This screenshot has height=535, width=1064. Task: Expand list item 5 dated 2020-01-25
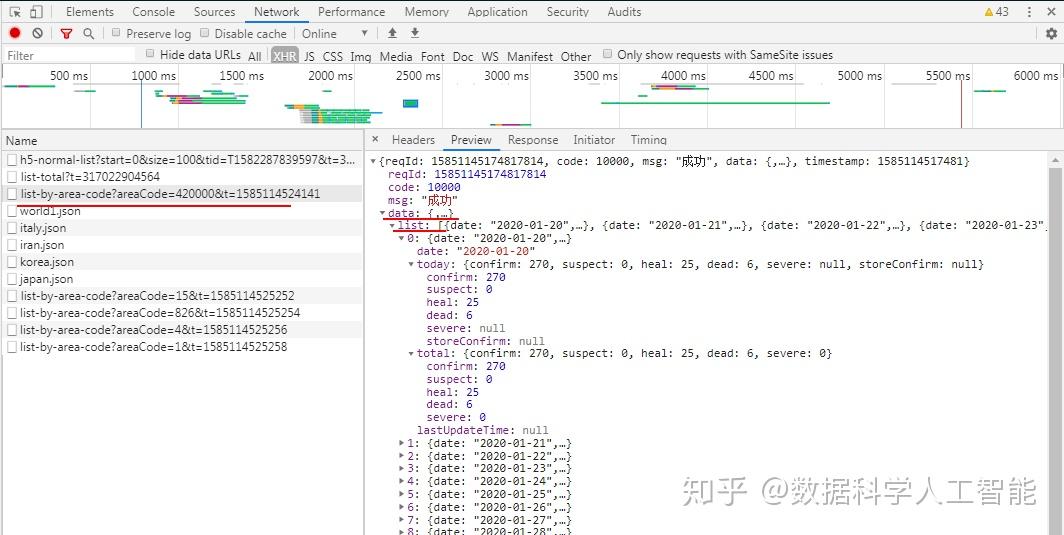tap(402, 494)
